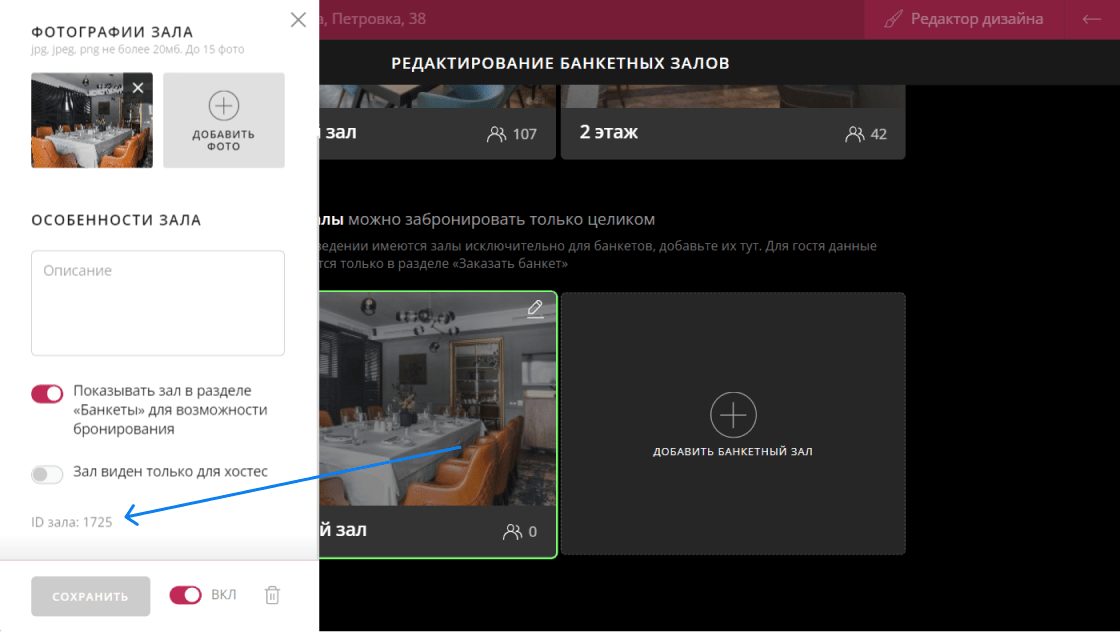Remove the uploaded photo via its X icon
Image resolution: width=1120 pixels, height=632 pixels.
pyautogui.click(x=137, y=87)
